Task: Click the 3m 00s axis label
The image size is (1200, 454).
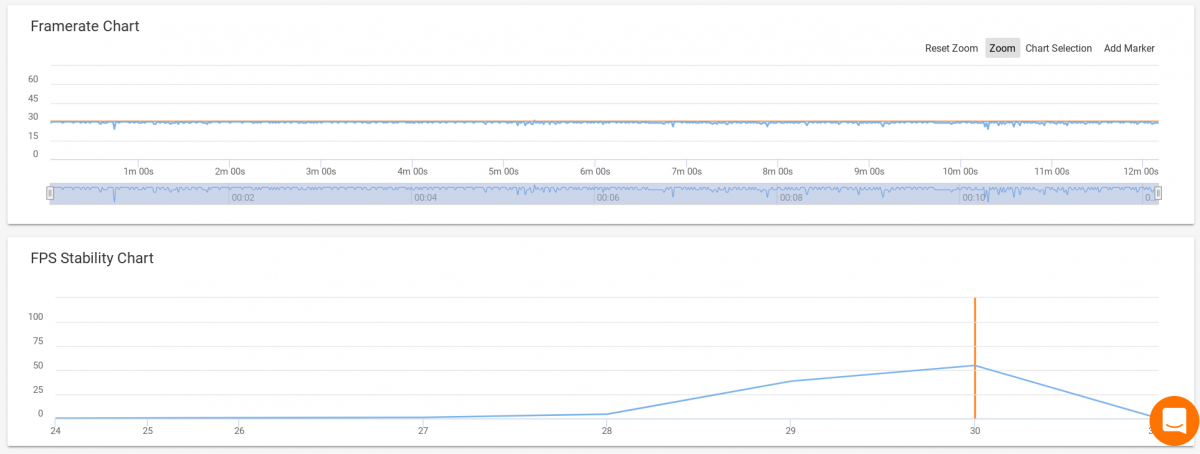Action: tap(321, 171)
